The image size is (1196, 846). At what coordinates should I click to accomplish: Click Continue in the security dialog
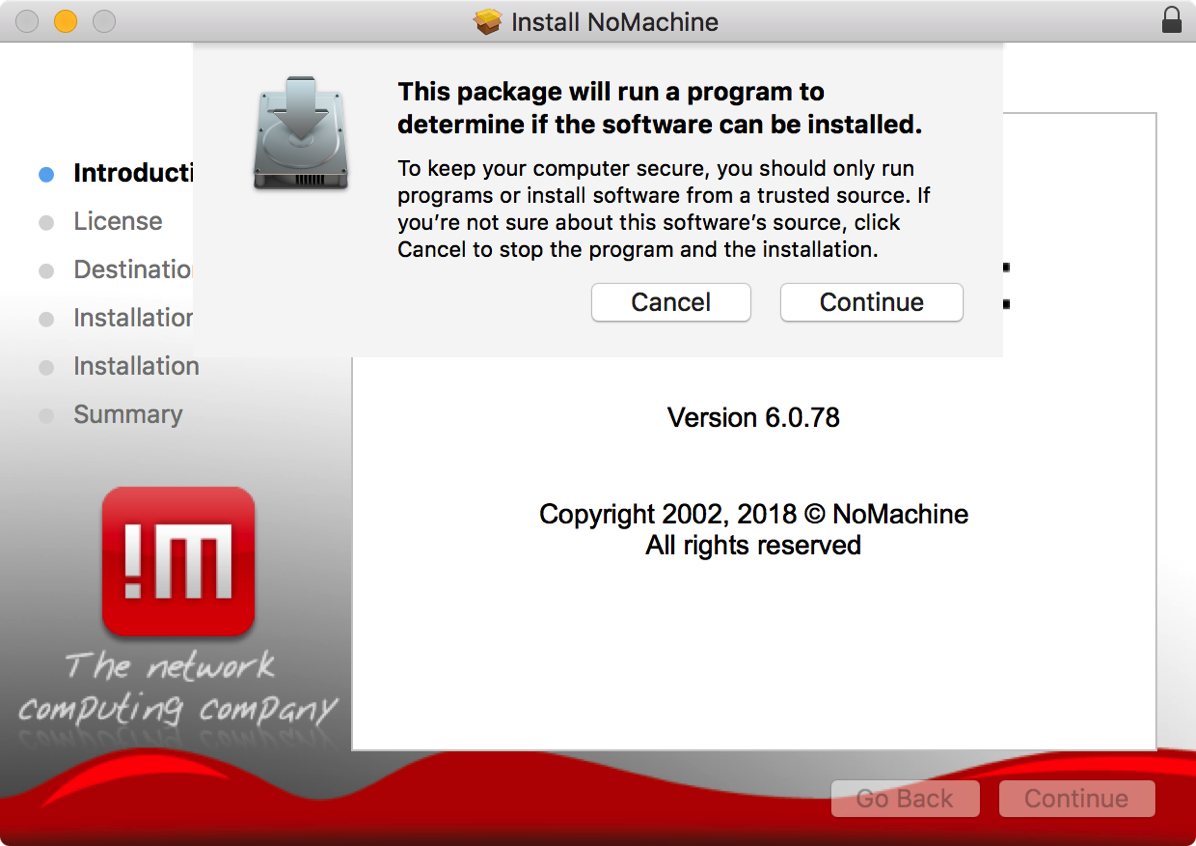pos(871,302)
